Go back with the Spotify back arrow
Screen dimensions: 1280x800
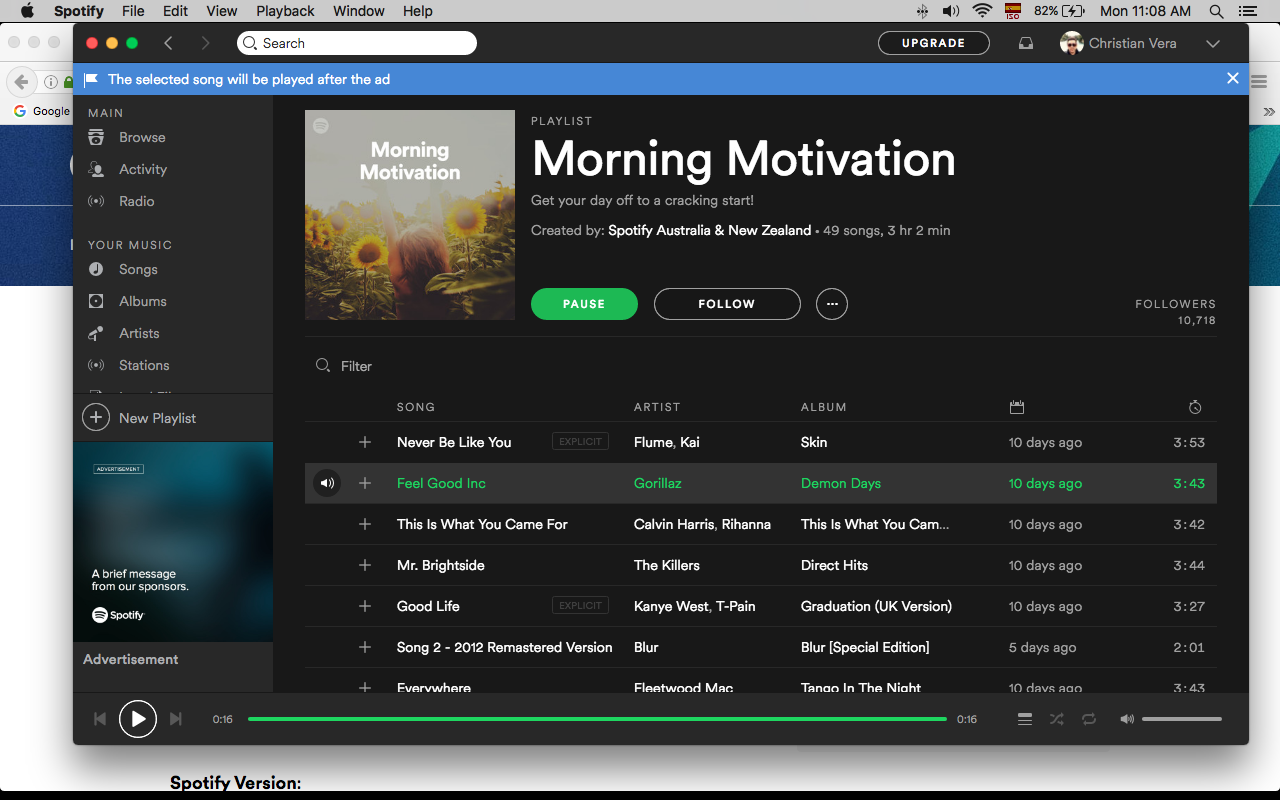pos(168,43)
